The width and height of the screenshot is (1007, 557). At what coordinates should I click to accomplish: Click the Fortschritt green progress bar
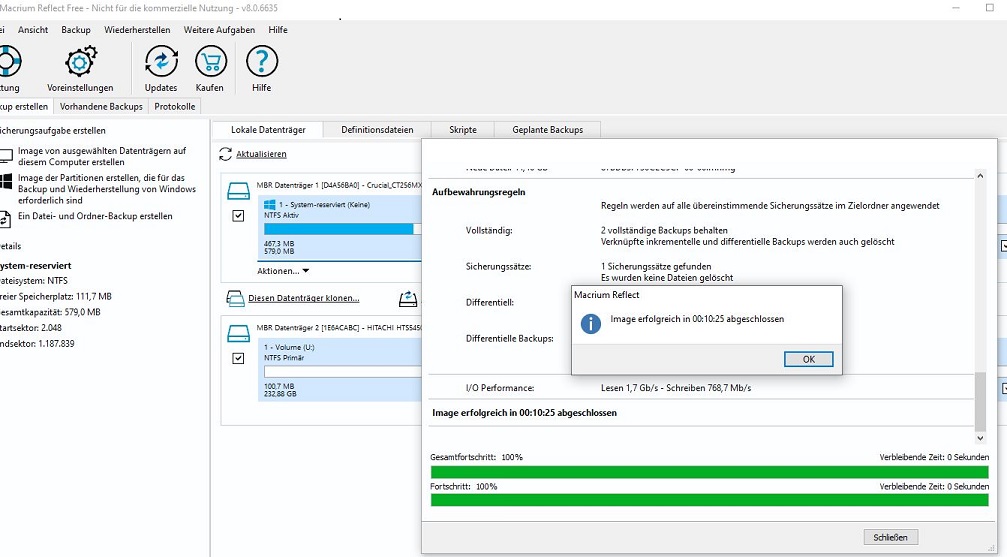(710, 500)
